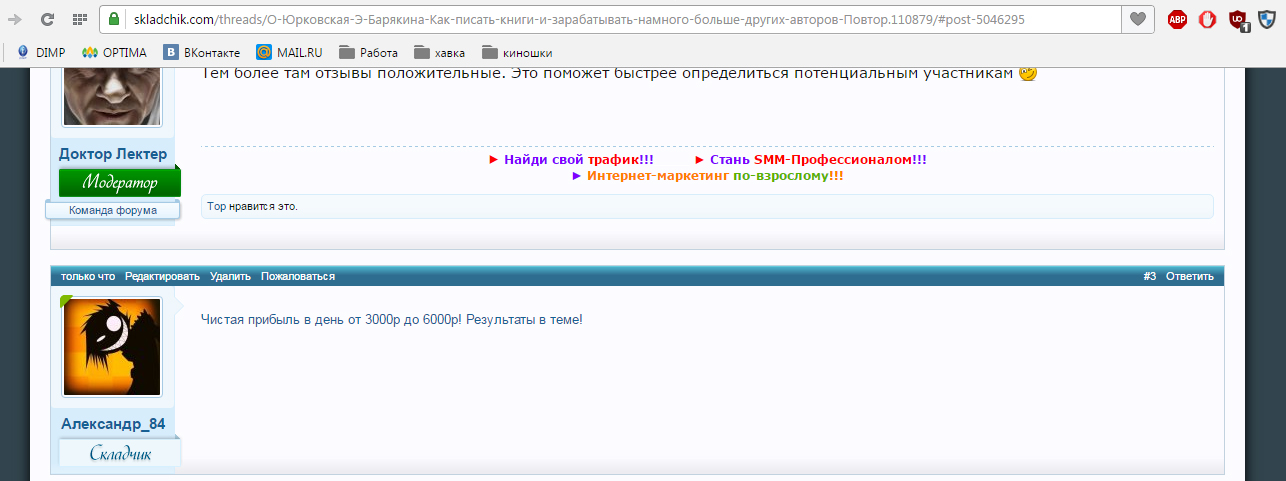
Task: Open the OPTIMA bookmark
Action: click(114, 53)
